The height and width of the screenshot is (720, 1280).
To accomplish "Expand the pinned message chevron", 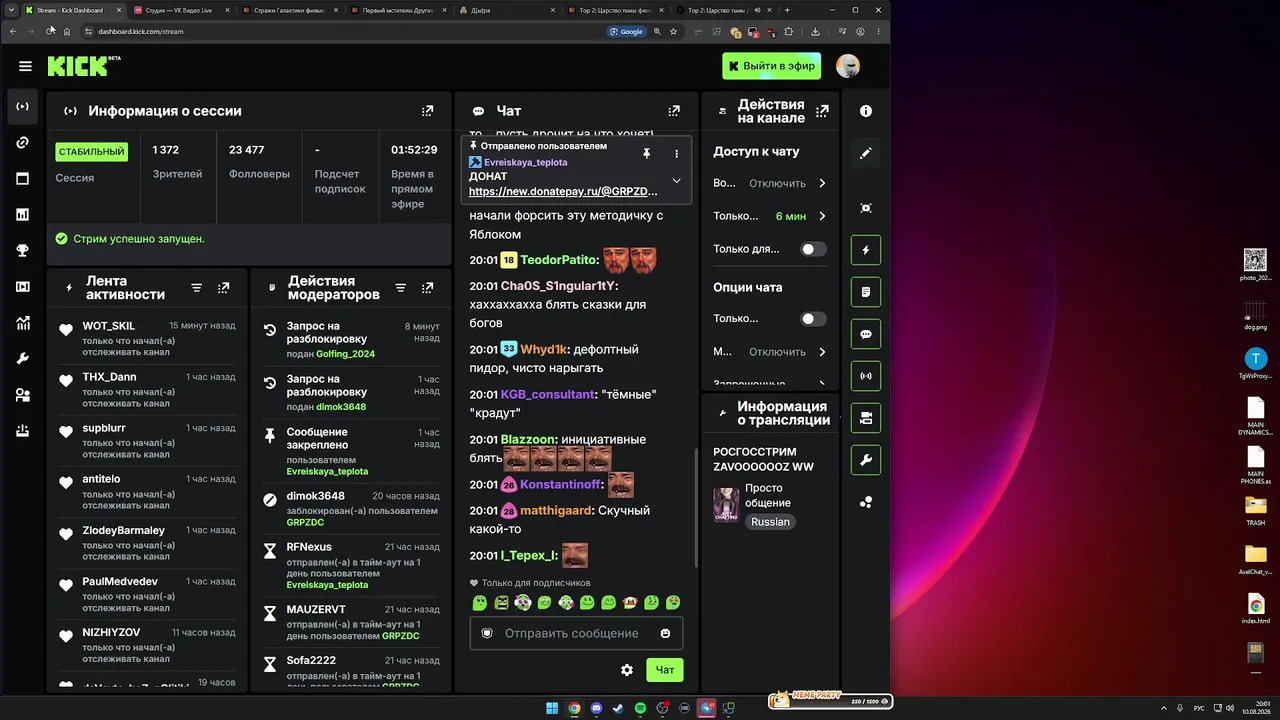I will click(x=677, y=181).
